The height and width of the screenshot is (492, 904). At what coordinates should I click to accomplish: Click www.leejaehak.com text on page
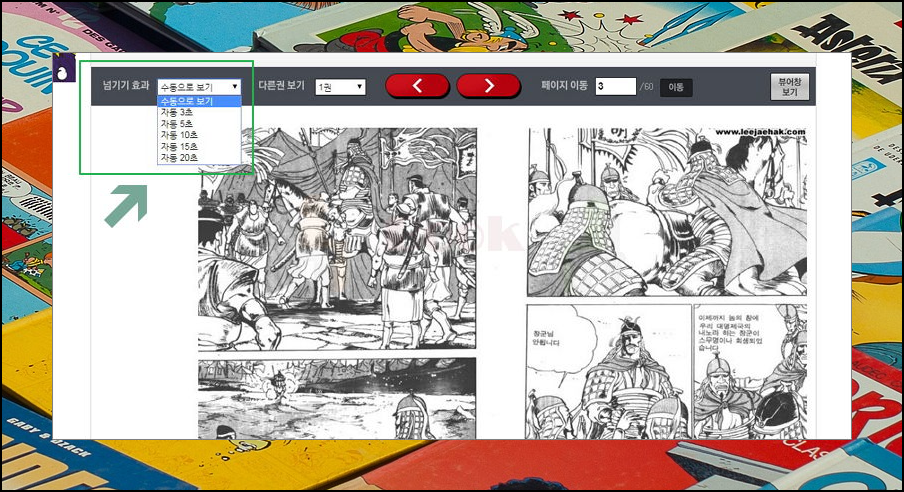(760, 132)
